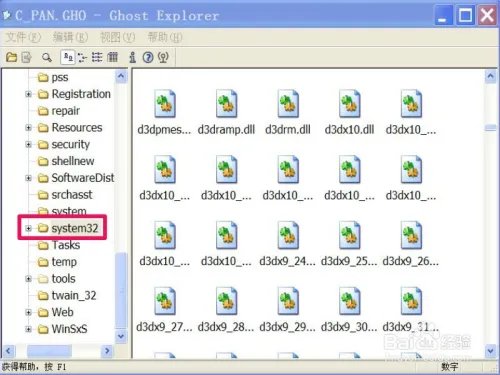Switch to large icons view in toolbar
This screenshot has width=500, height=375.
tap(68, 57)
